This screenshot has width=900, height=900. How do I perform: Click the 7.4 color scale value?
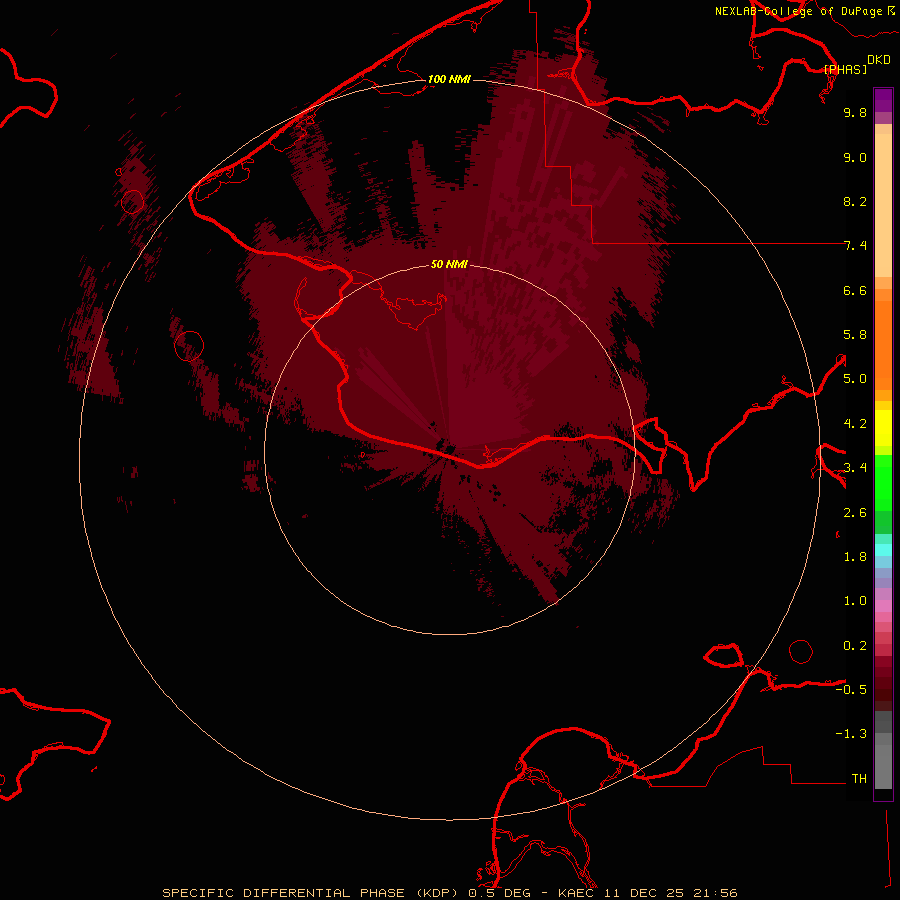[855, 246]
